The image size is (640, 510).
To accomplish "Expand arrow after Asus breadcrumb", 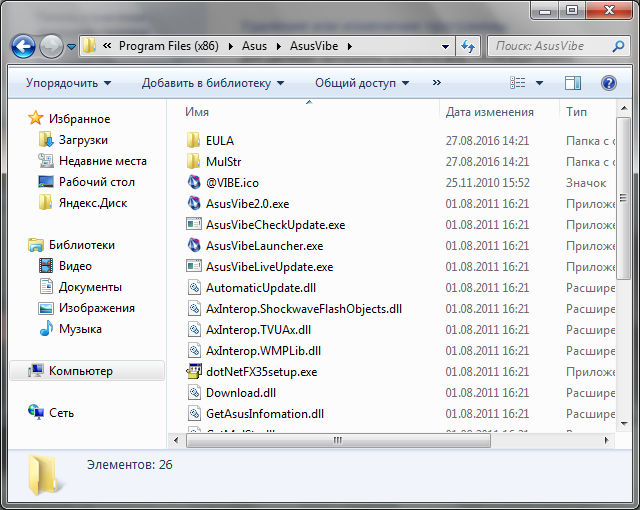I will (x=279, y=47).
